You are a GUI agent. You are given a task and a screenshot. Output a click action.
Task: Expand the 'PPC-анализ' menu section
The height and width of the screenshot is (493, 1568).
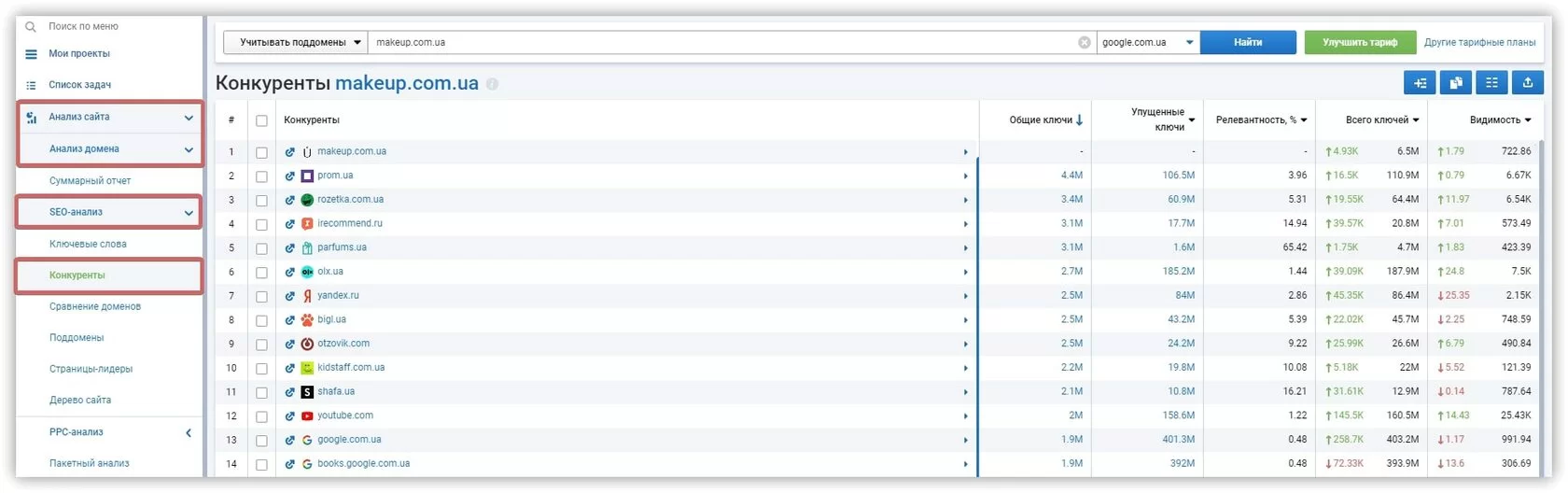189,433
